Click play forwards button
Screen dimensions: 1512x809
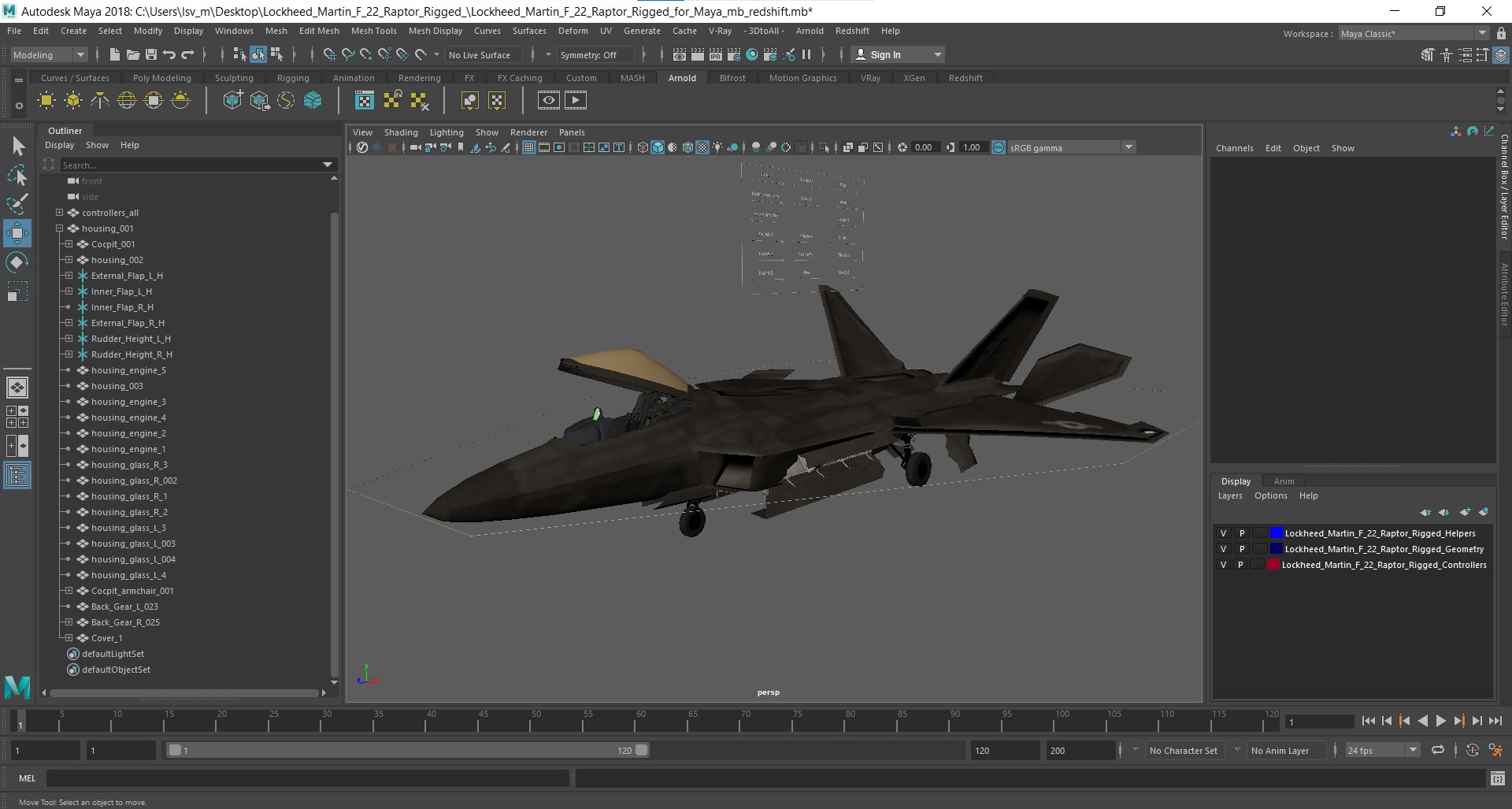(1440, 721)
